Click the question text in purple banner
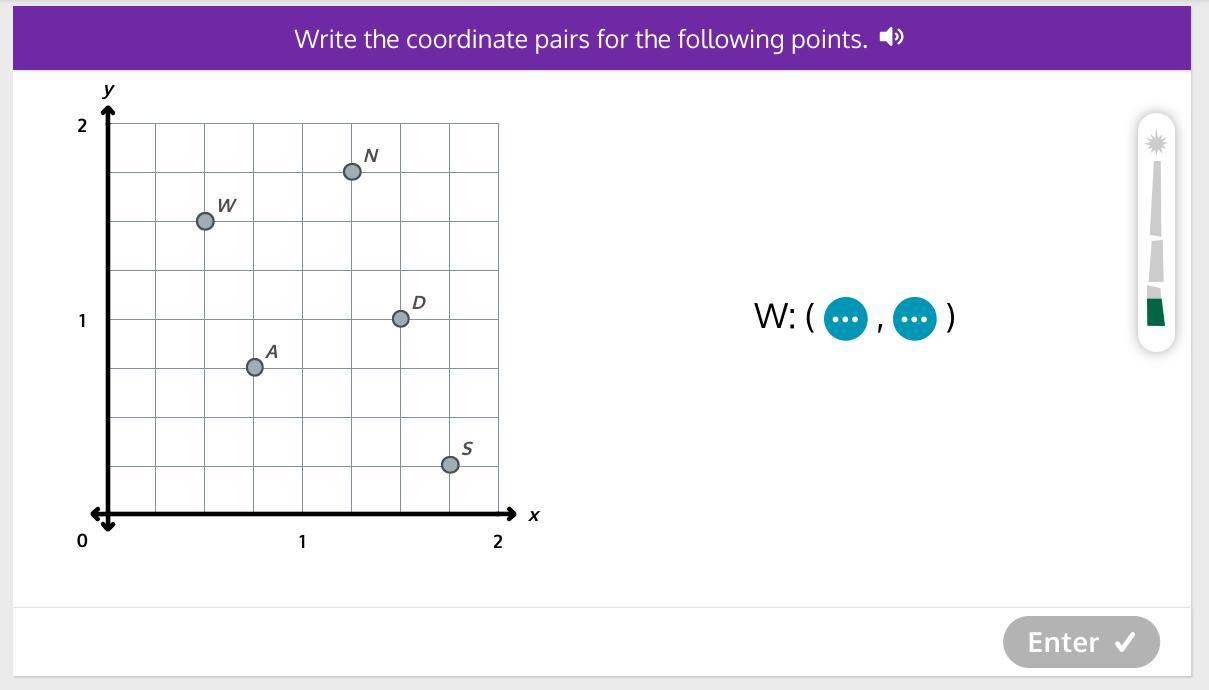 click(x=580, y=39)
